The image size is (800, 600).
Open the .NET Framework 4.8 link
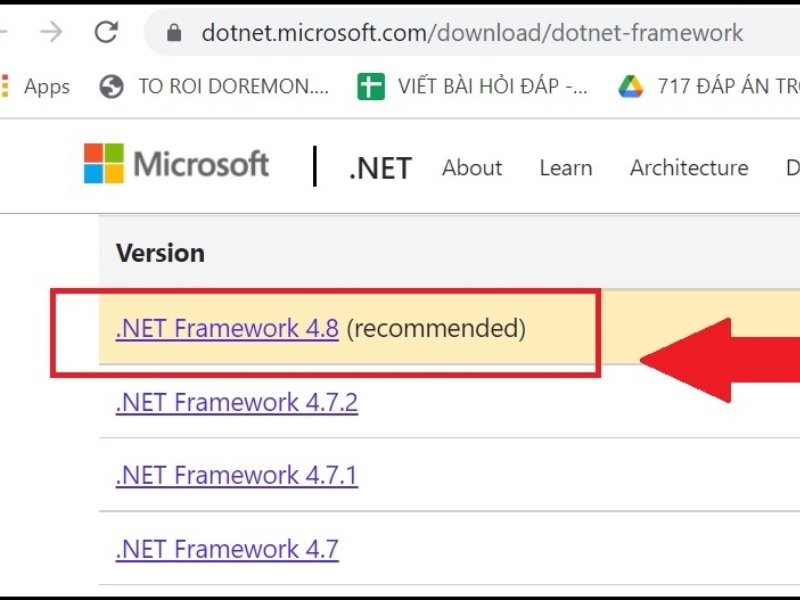click(227, 328)
